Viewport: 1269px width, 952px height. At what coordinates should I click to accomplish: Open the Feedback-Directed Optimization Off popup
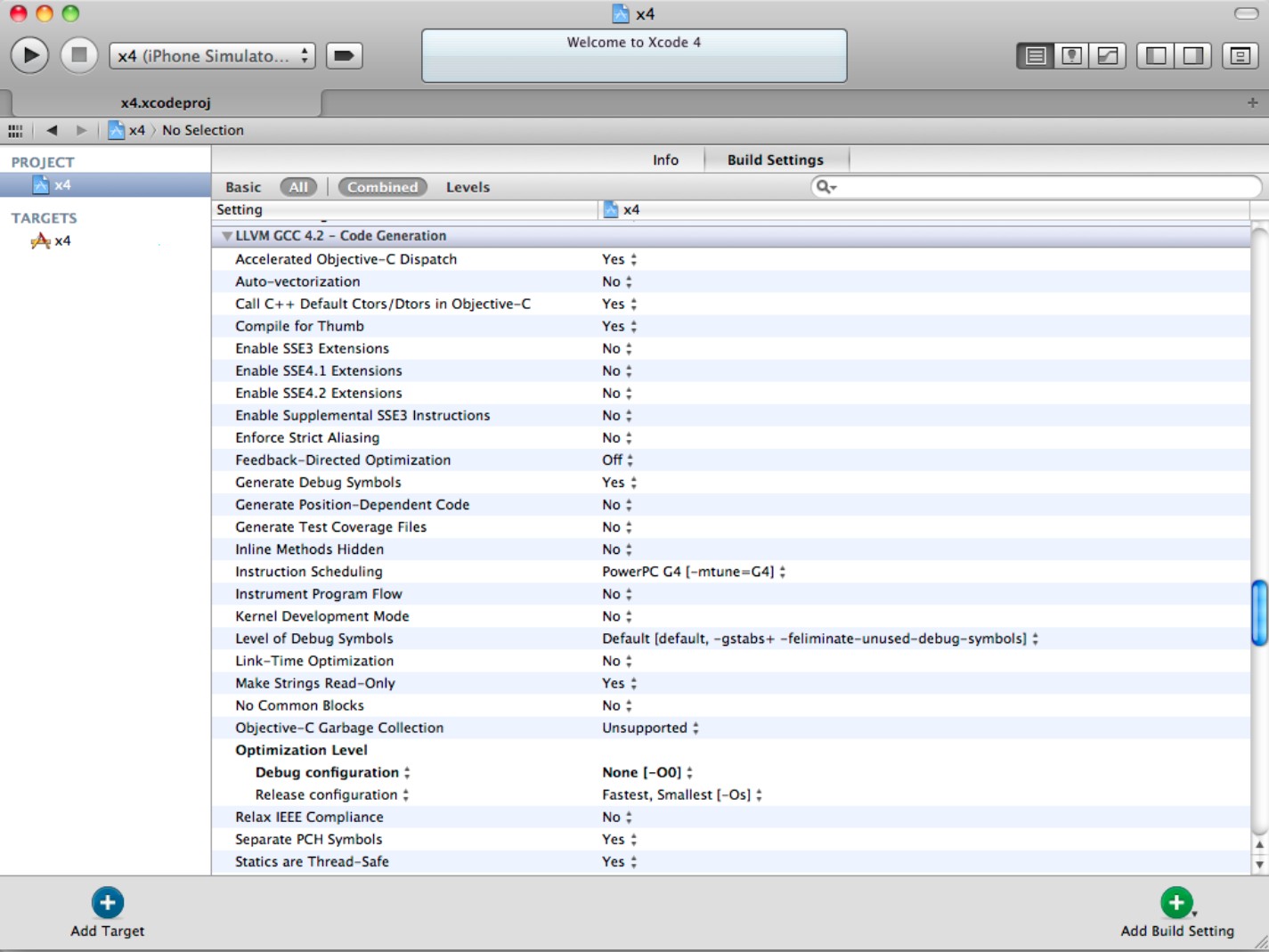618,460
